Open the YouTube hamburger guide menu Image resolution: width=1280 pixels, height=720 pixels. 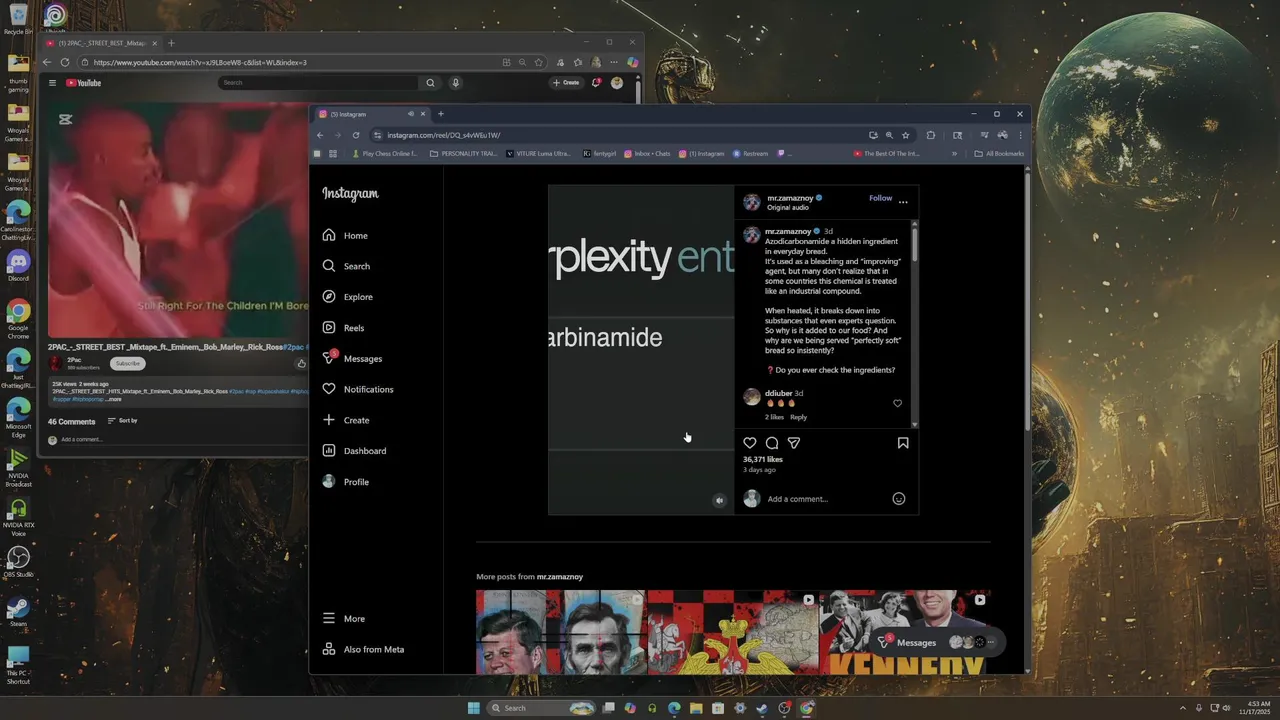tap(53, 83)
